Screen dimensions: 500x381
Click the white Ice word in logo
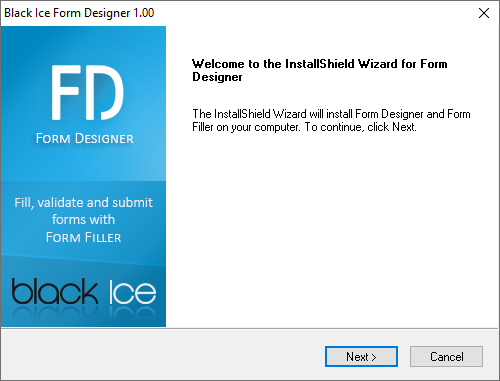(x=133, y=292)
